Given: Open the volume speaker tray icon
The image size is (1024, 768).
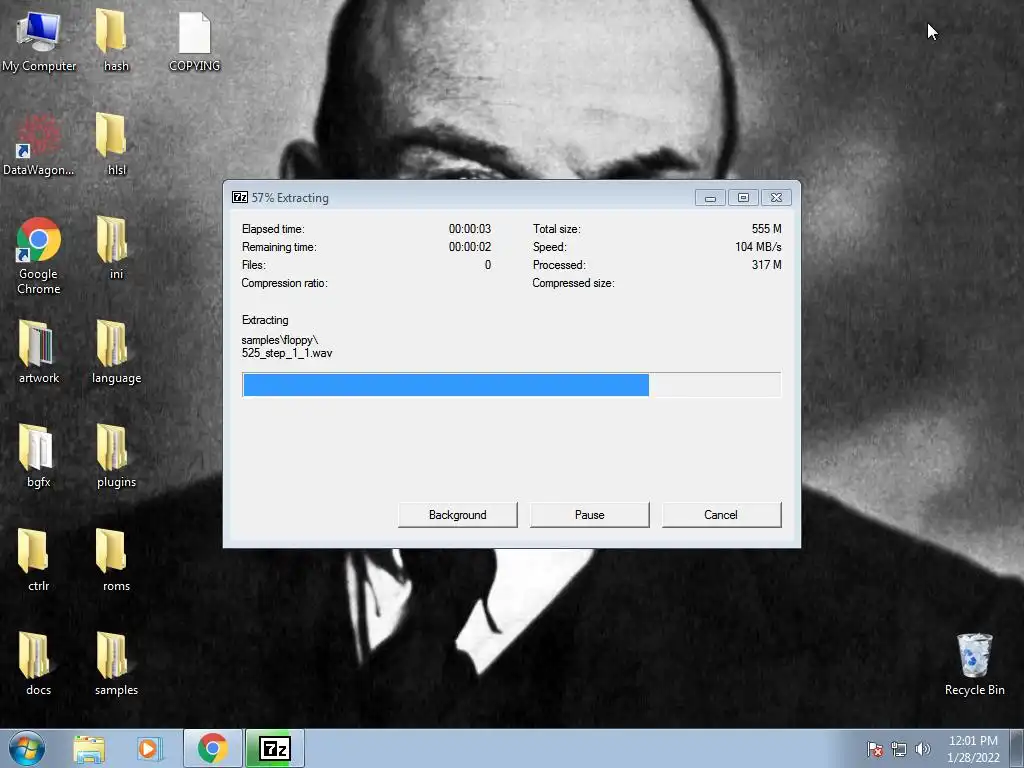Looking at the screenshot, I should tap(923, 749).
